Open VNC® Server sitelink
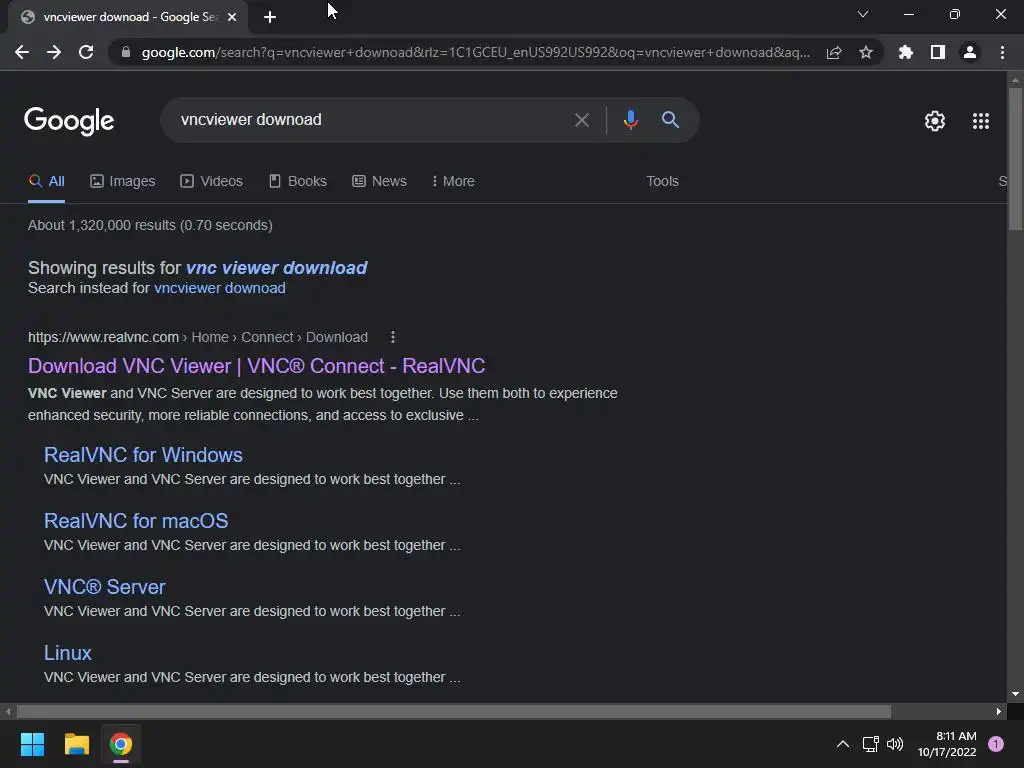Viewport: 1024px width, 768px height. [104, 587]
